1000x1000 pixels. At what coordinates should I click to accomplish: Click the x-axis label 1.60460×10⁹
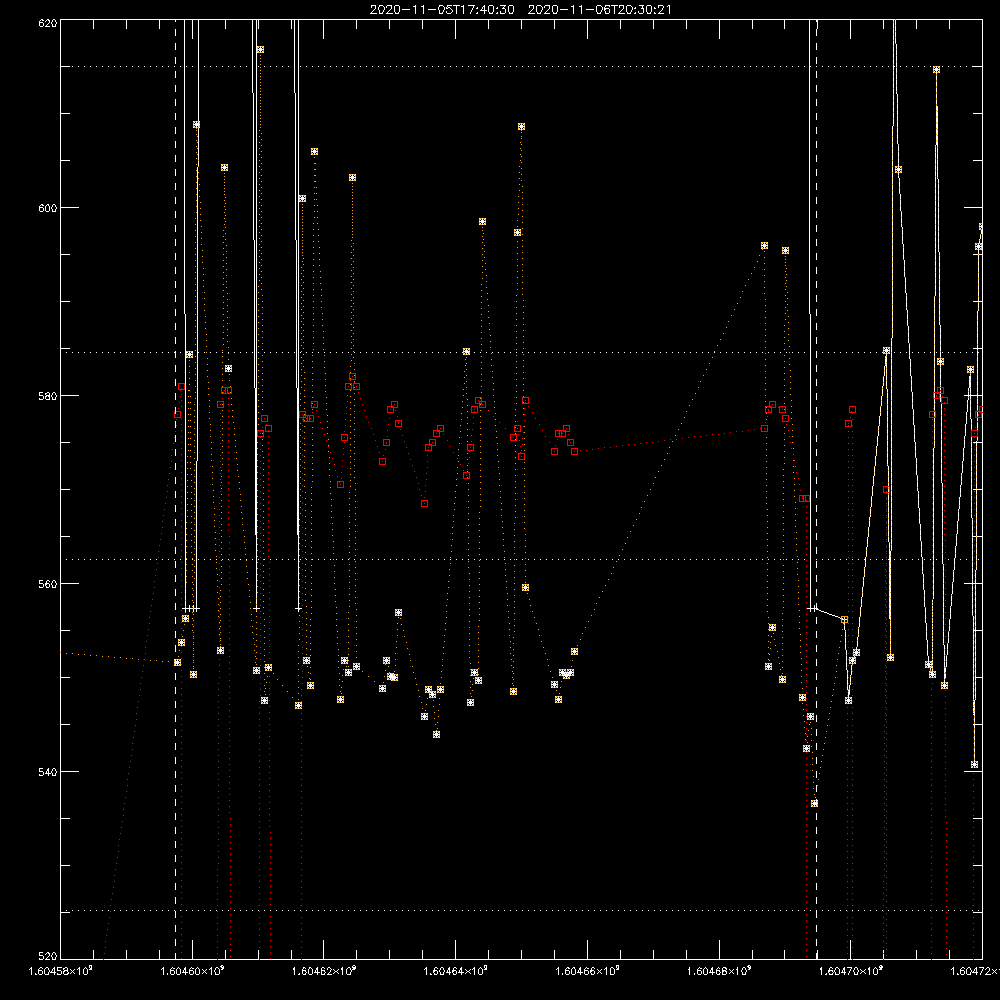pyautogui.click(x=192, y=971)
